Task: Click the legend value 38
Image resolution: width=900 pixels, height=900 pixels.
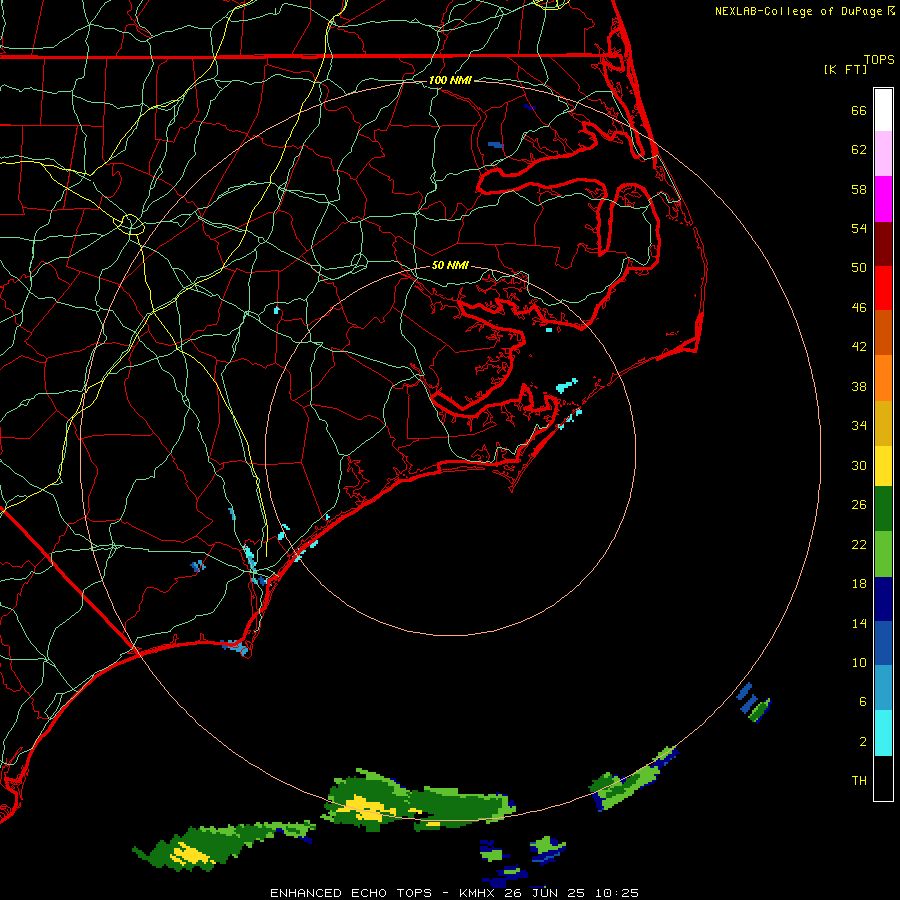Action: [x=859, y=386]
